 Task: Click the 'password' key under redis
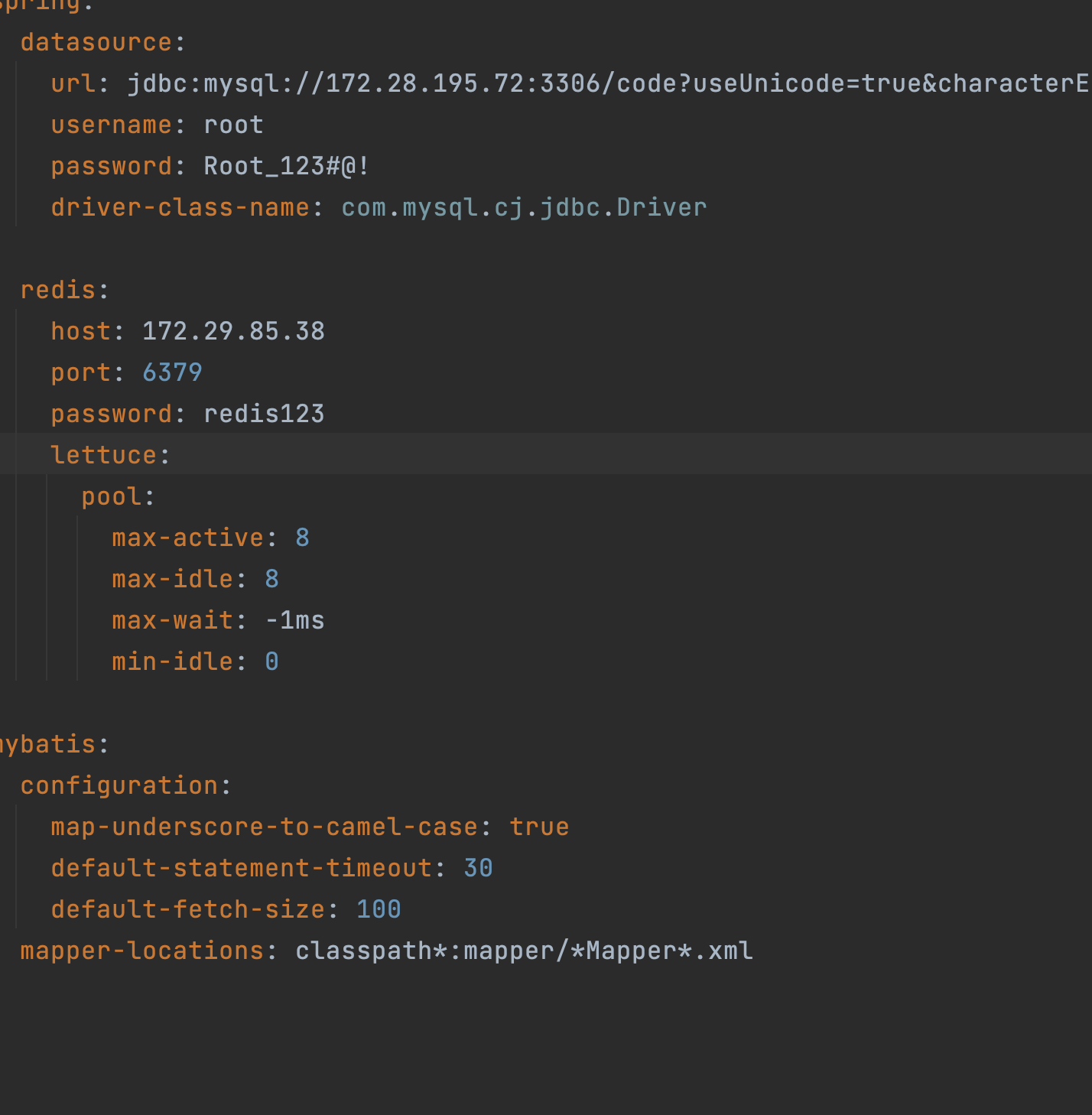coord(112,414)
